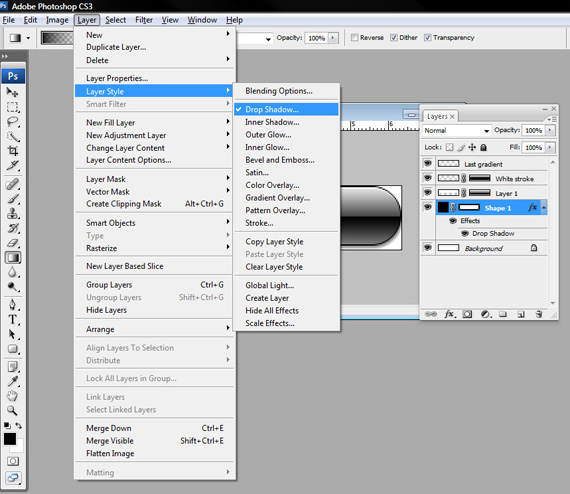
Task: Select the Rectangular Marquee tool
Action: (13, 107)
